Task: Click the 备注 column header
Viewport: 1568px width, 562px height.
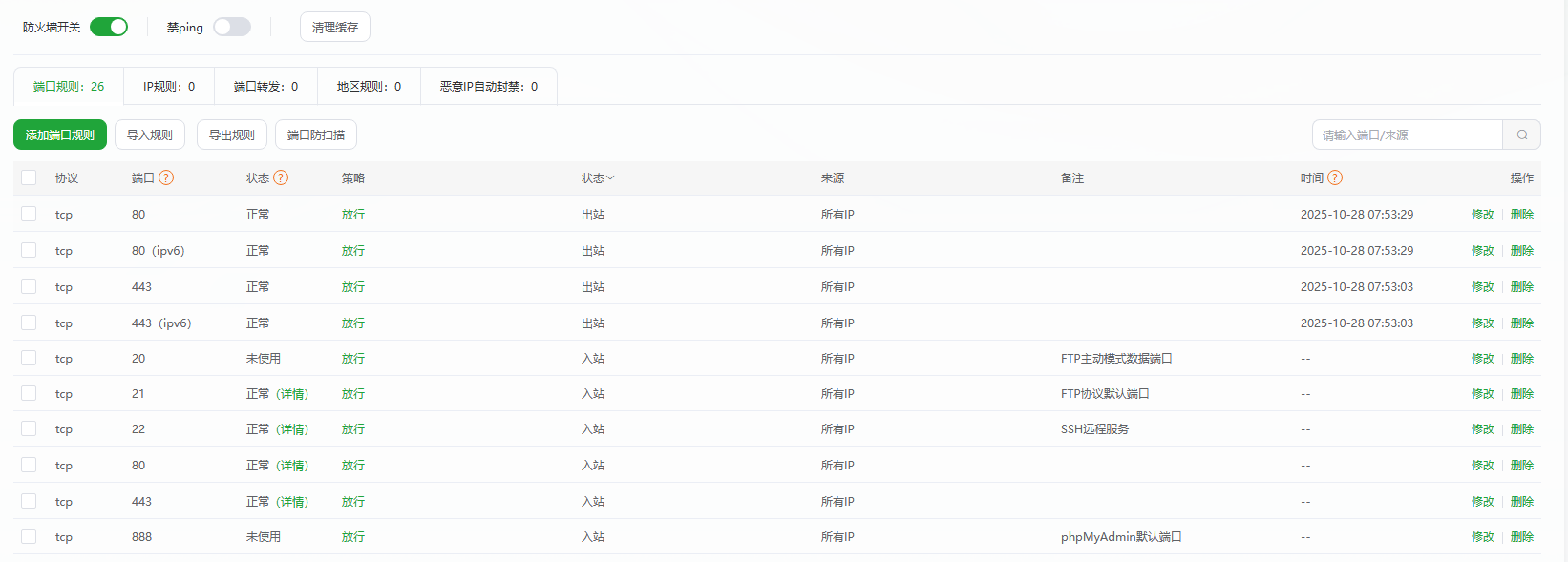Action: pyautogui.click(x=1072, y=178)
